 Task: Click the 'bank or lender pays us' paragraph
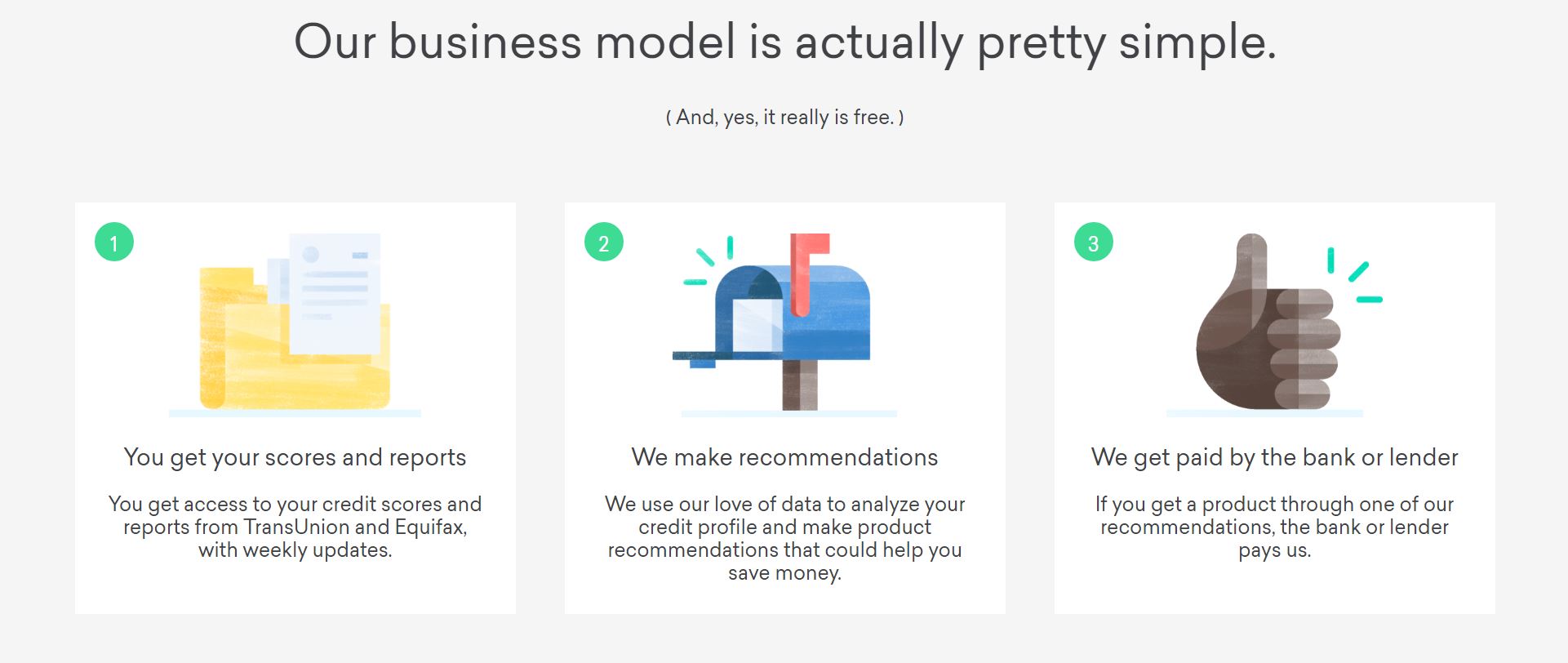click(x=1274, y=527)
